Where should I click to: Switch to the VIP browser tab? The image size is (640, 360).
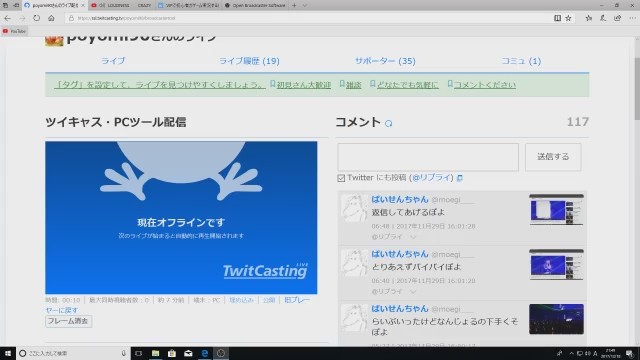pos(188,5)
